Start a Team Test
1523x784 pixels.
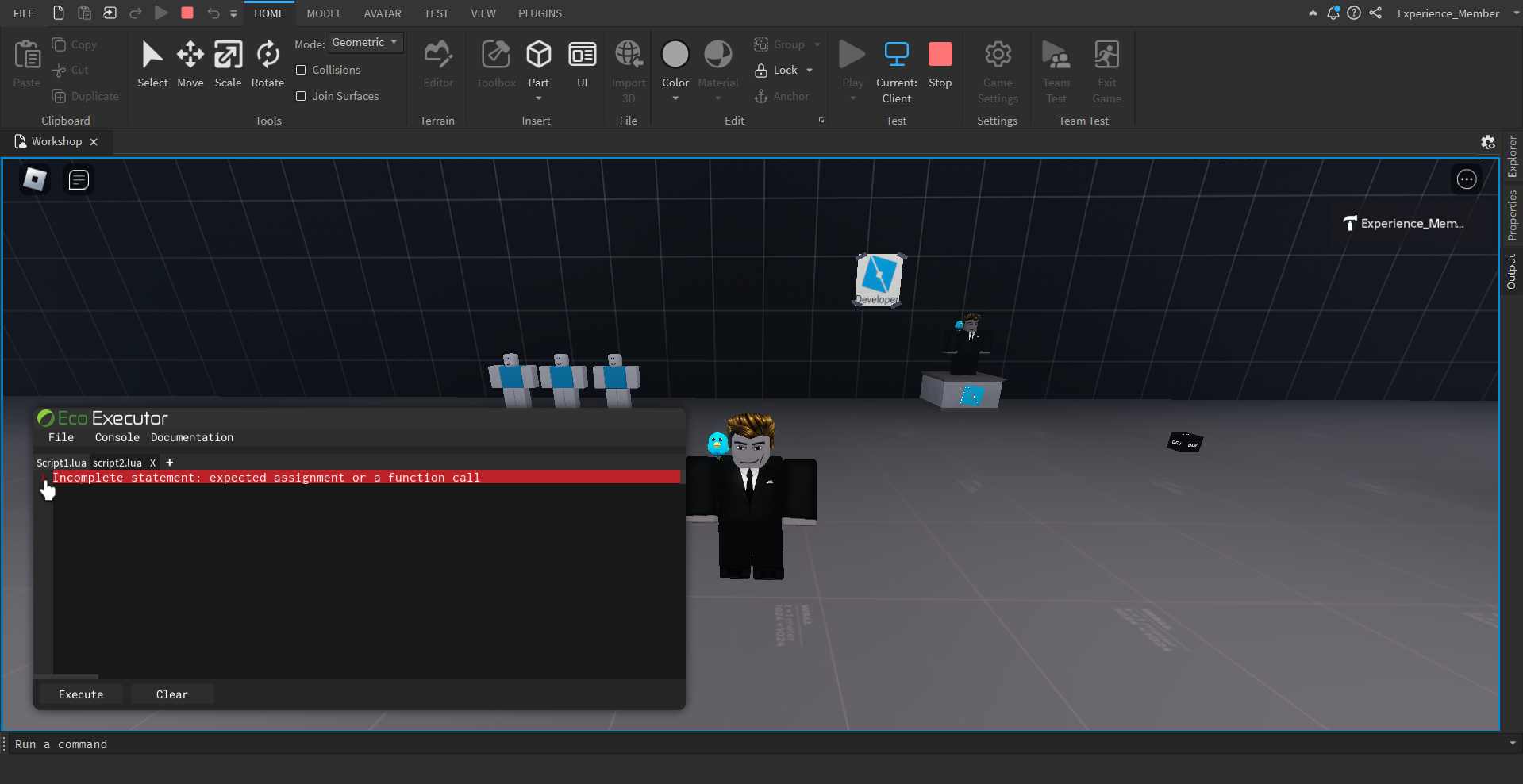point(1056,71)
